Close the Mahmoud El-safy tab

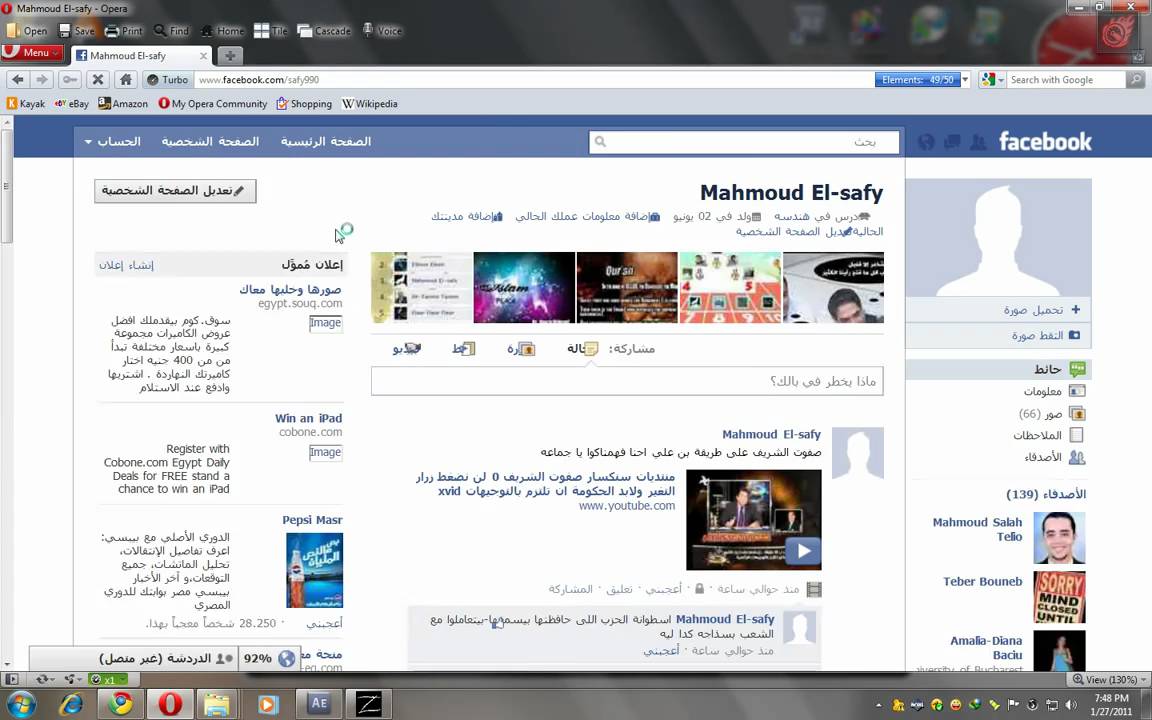point(204,56)
